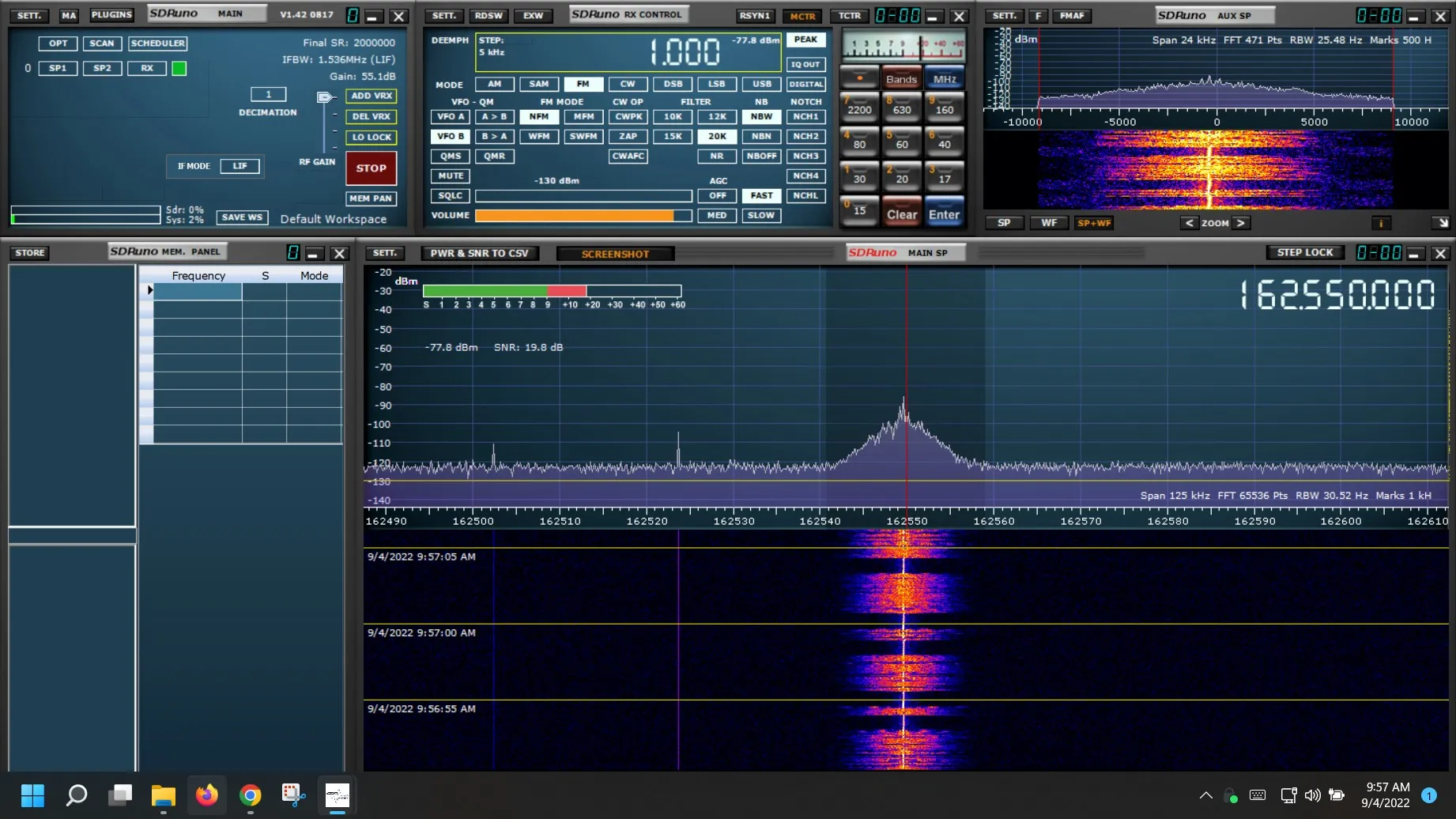Viewport: 1456px width, 819px height.
Task: Click the resize arrow icon in AUX SP
Action: (1442, 223)
